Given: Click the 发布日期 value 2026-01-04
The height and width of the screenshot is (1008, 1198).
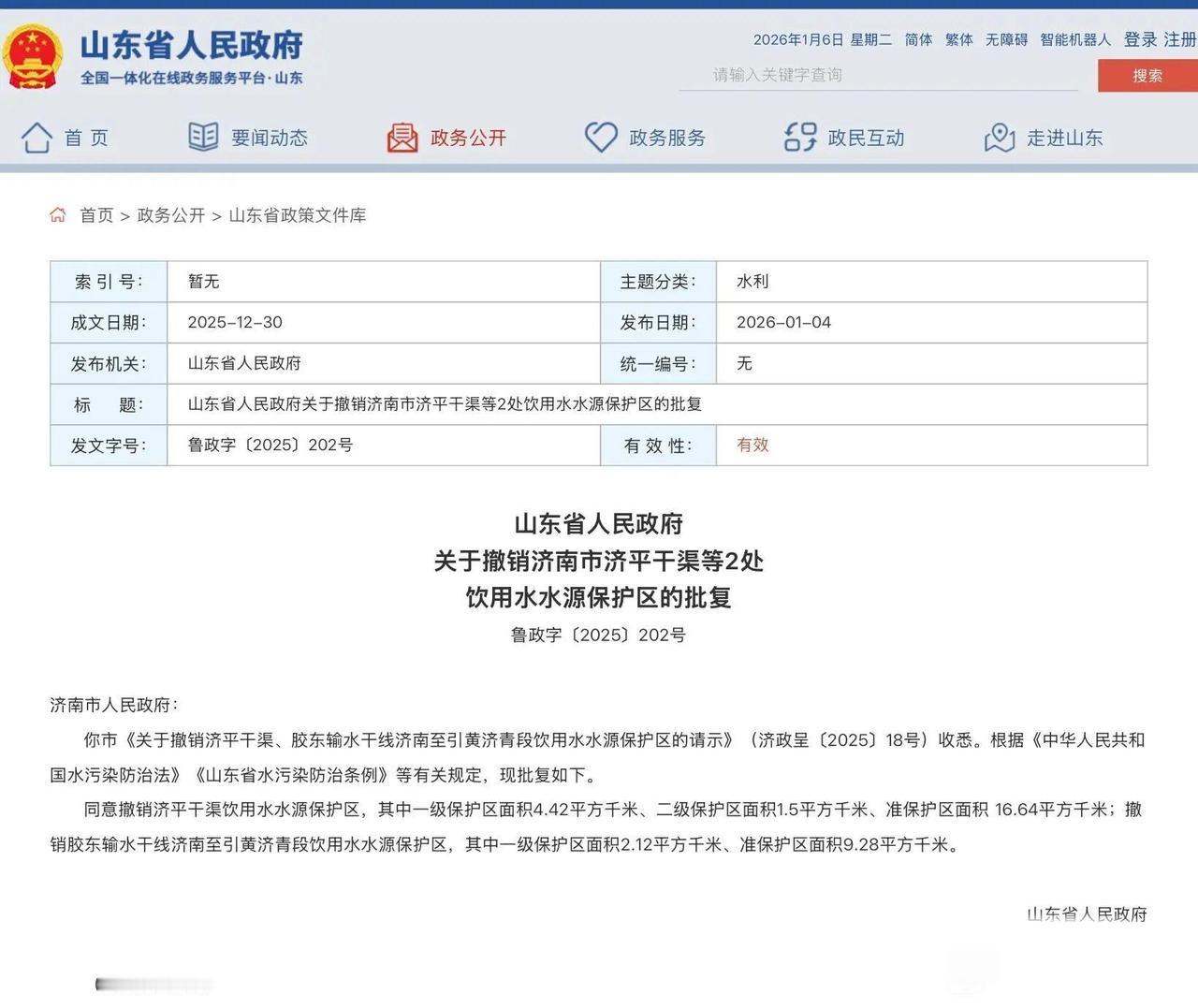Looking at the screenshot, I should [x=783, y=322].
